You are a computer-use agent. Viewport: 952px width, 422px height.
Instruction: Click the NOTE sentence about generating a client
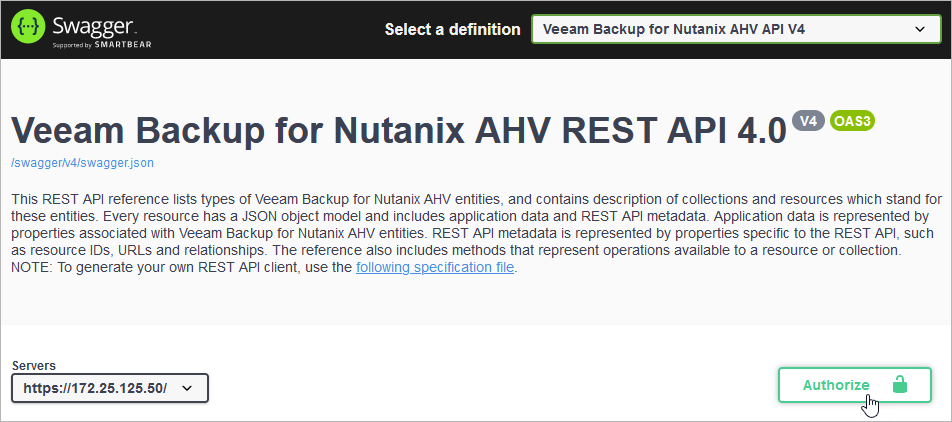264,267
